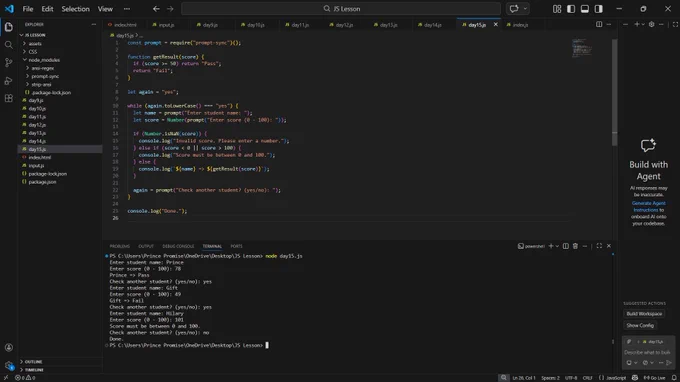Open day12.js in the explorer

37,125
